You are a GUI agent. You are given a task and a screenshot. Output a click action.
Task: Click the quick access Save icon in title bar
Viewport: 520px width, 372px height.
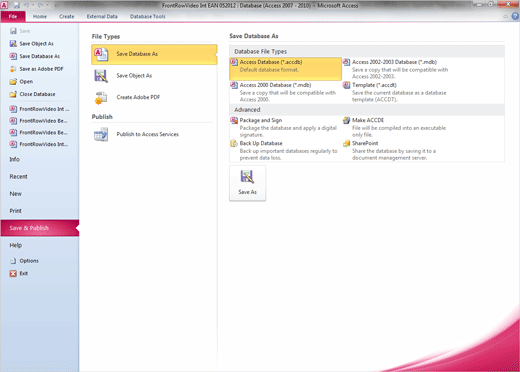tap(16, 5)
